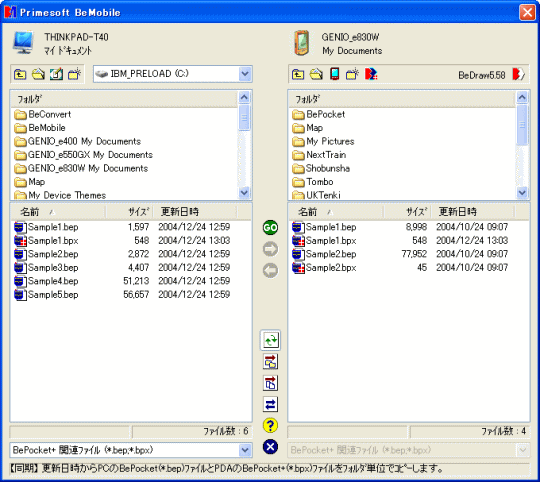Select the Map folder in PDA pane
This screenshot has height=482, width=540.
(308, 128)
